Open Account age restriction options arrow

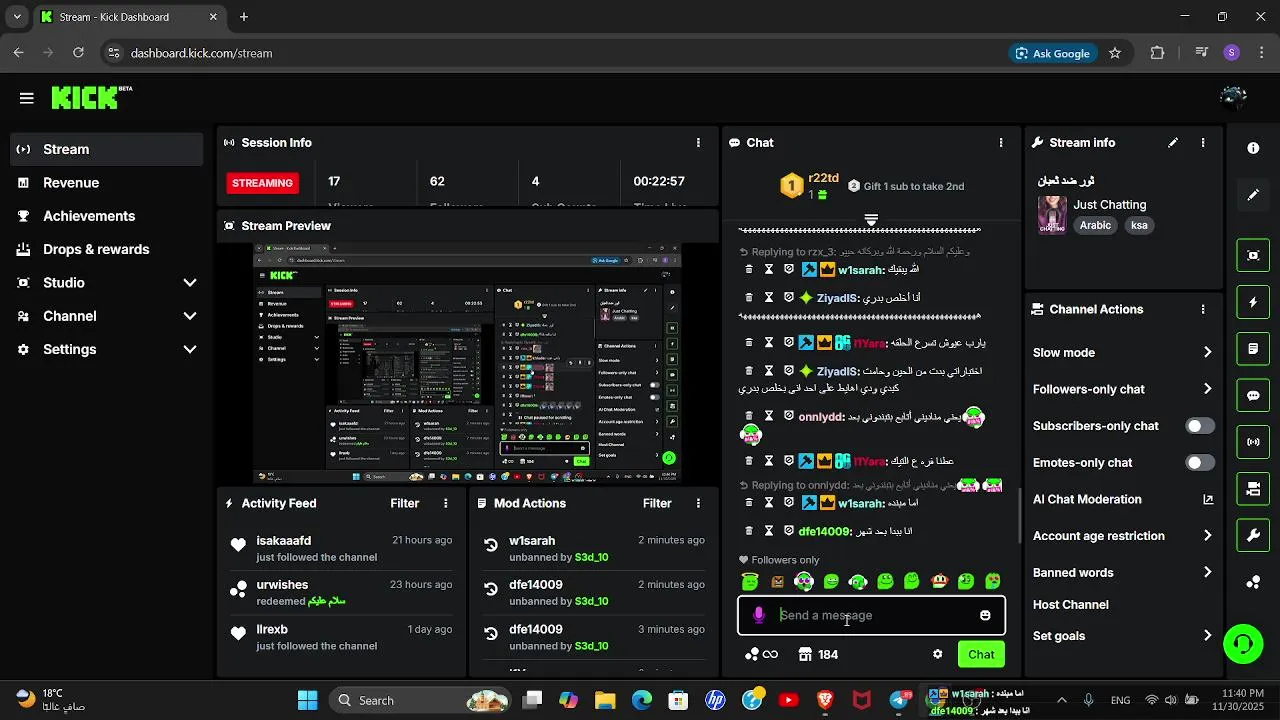tap(1207, 536)
